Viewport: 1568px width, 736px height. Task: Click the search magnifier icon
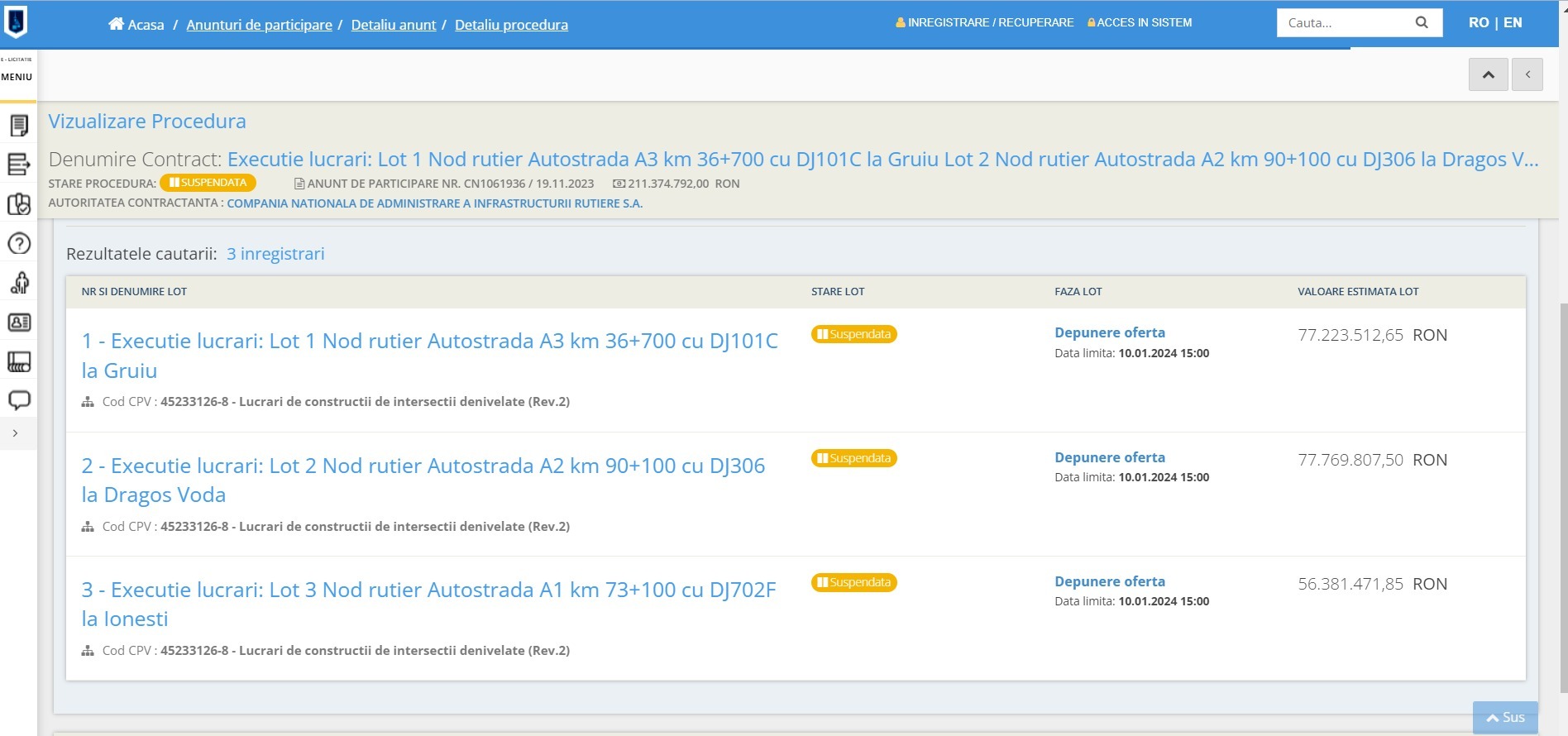[x=1422, y=22]
